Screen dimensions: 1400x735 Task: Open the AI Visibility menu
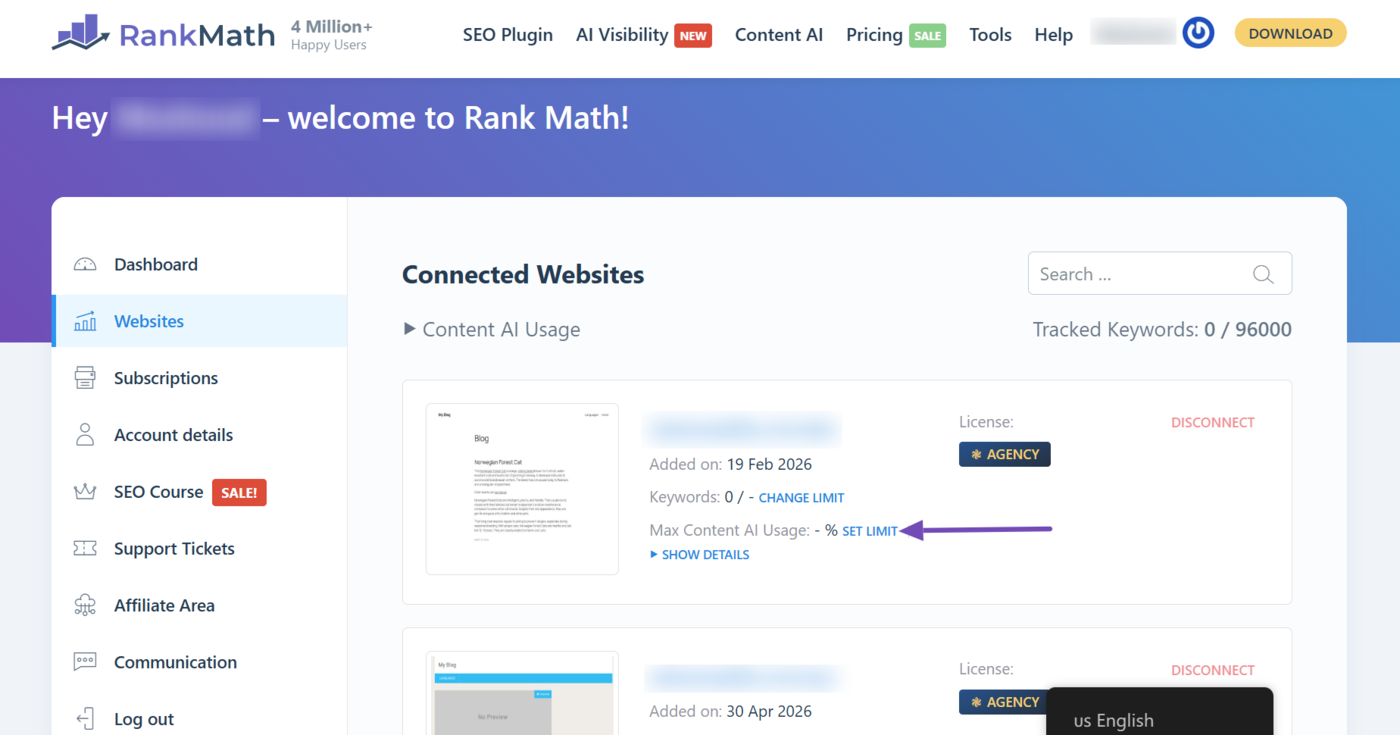pyautogui.click(x=622, y=35)
